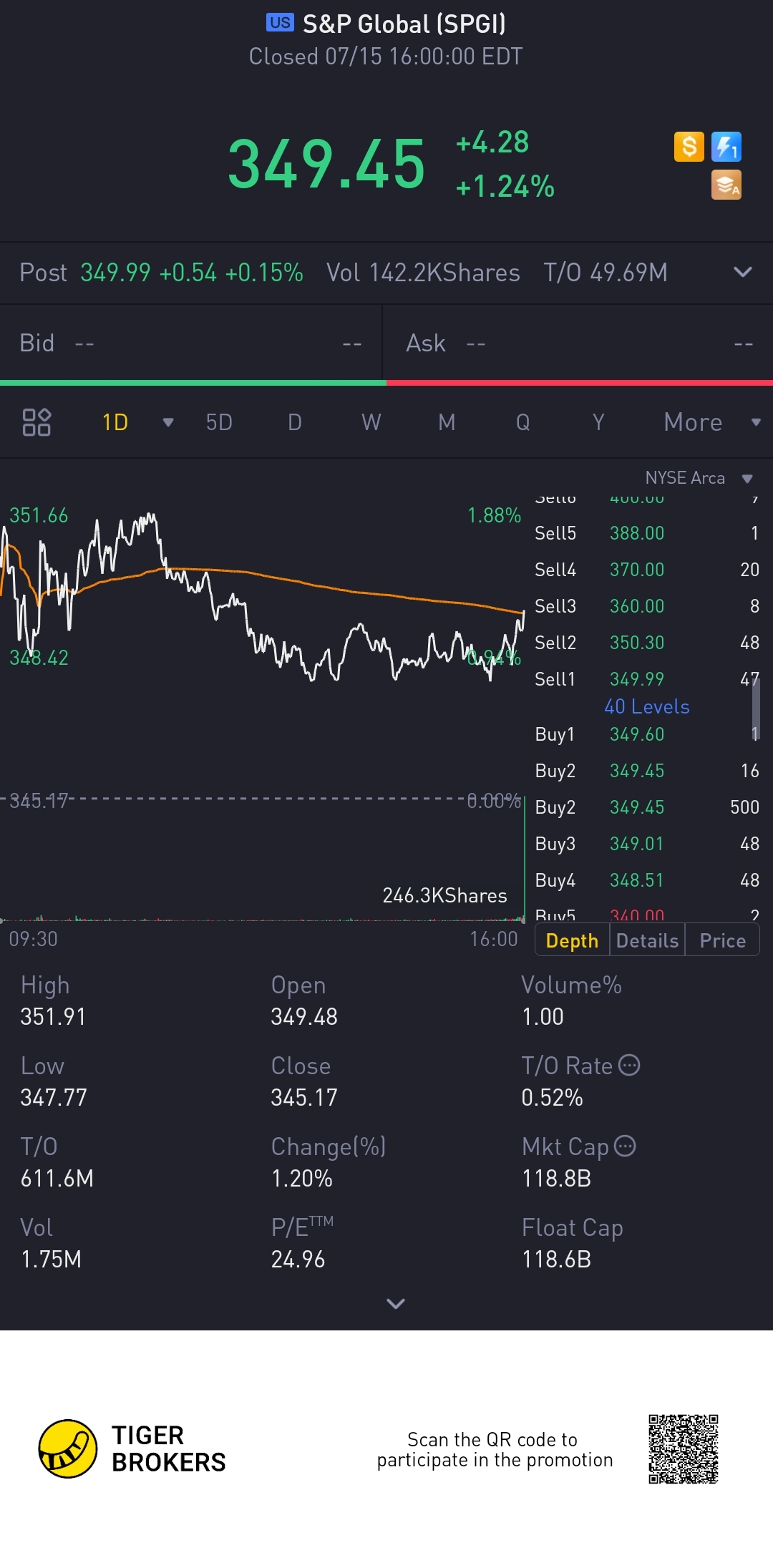The width and height of the screenshot is (773, 1568).
Task: Select the Price tab
Action: (722, 940)
